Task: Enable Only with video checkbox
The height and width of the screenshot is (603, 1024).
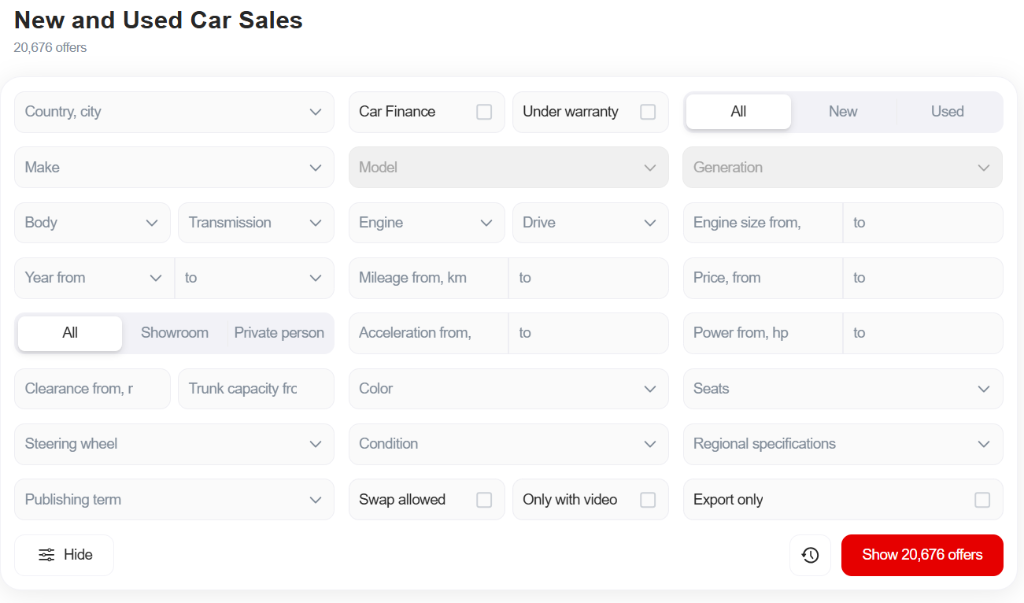Action: [x=648, y=500]
